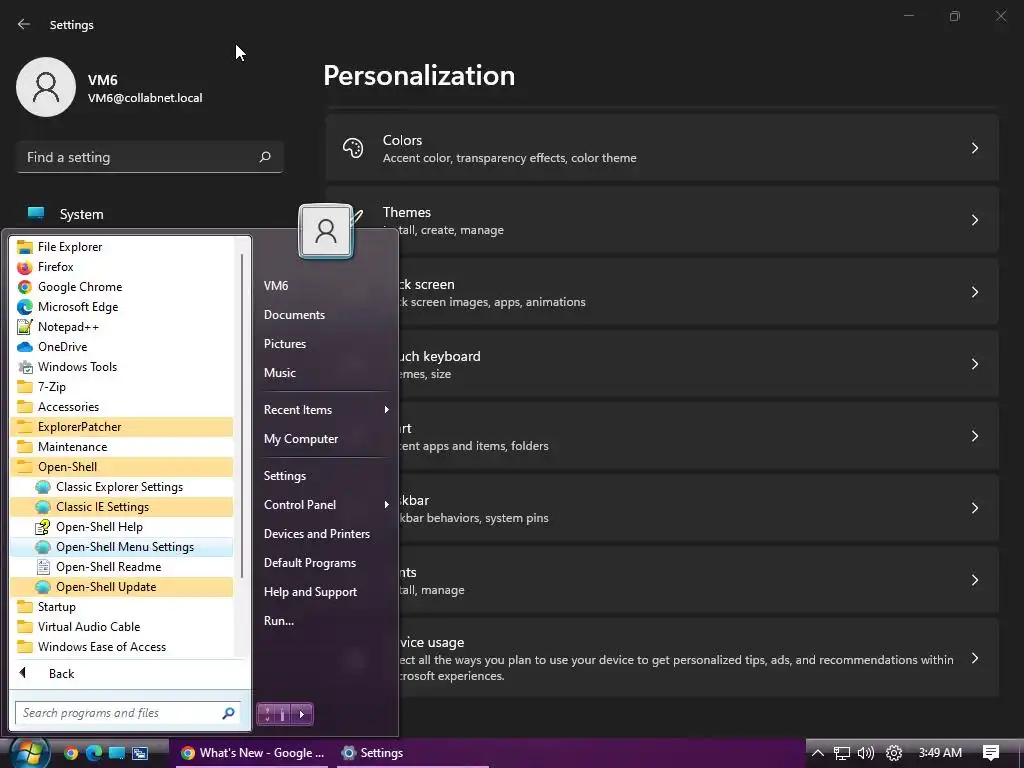Launch Google Chrome from the programs list
This screenshot has width=1024, height=768.
122,287
